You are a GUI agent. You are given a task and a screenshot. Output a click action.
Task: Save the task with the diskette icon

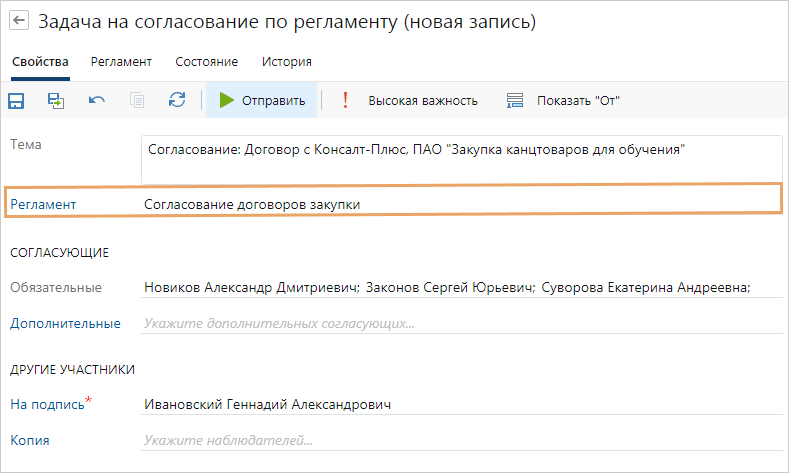(x=17, y=100)
